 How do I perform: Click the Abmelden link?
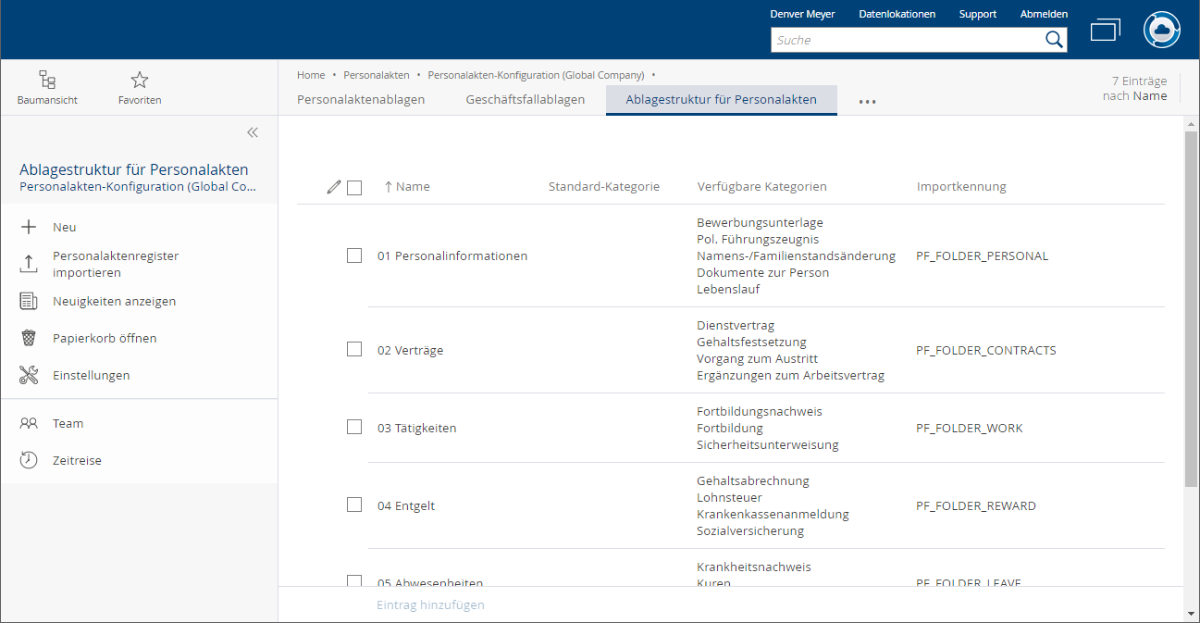click(x=1043, y=14)
